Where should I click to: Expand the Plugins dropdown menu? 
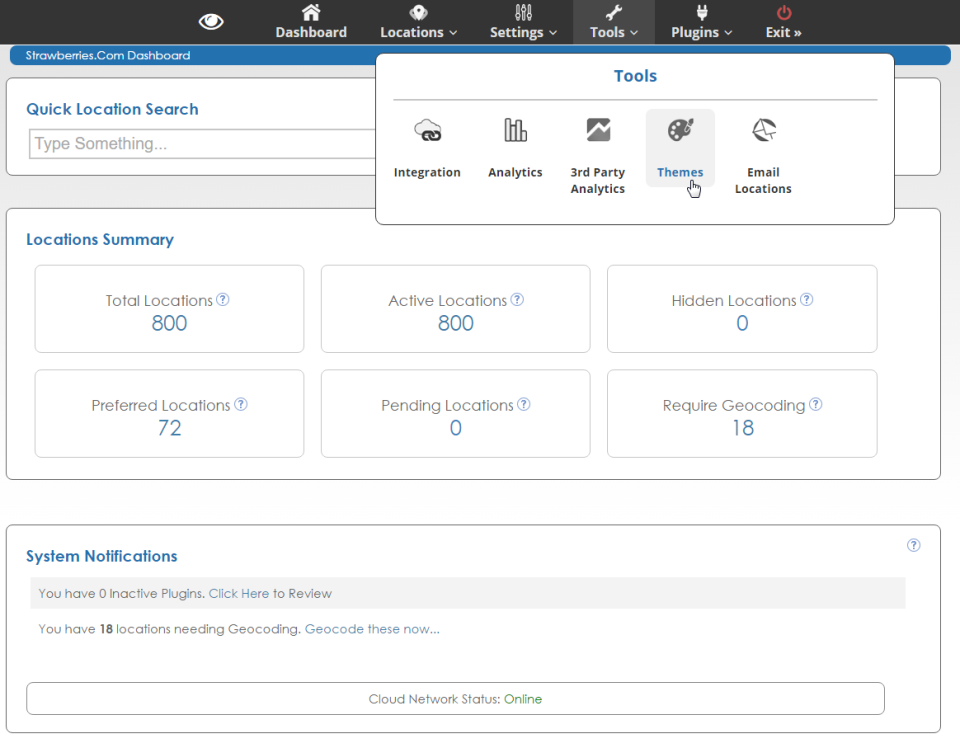(701, 32)
